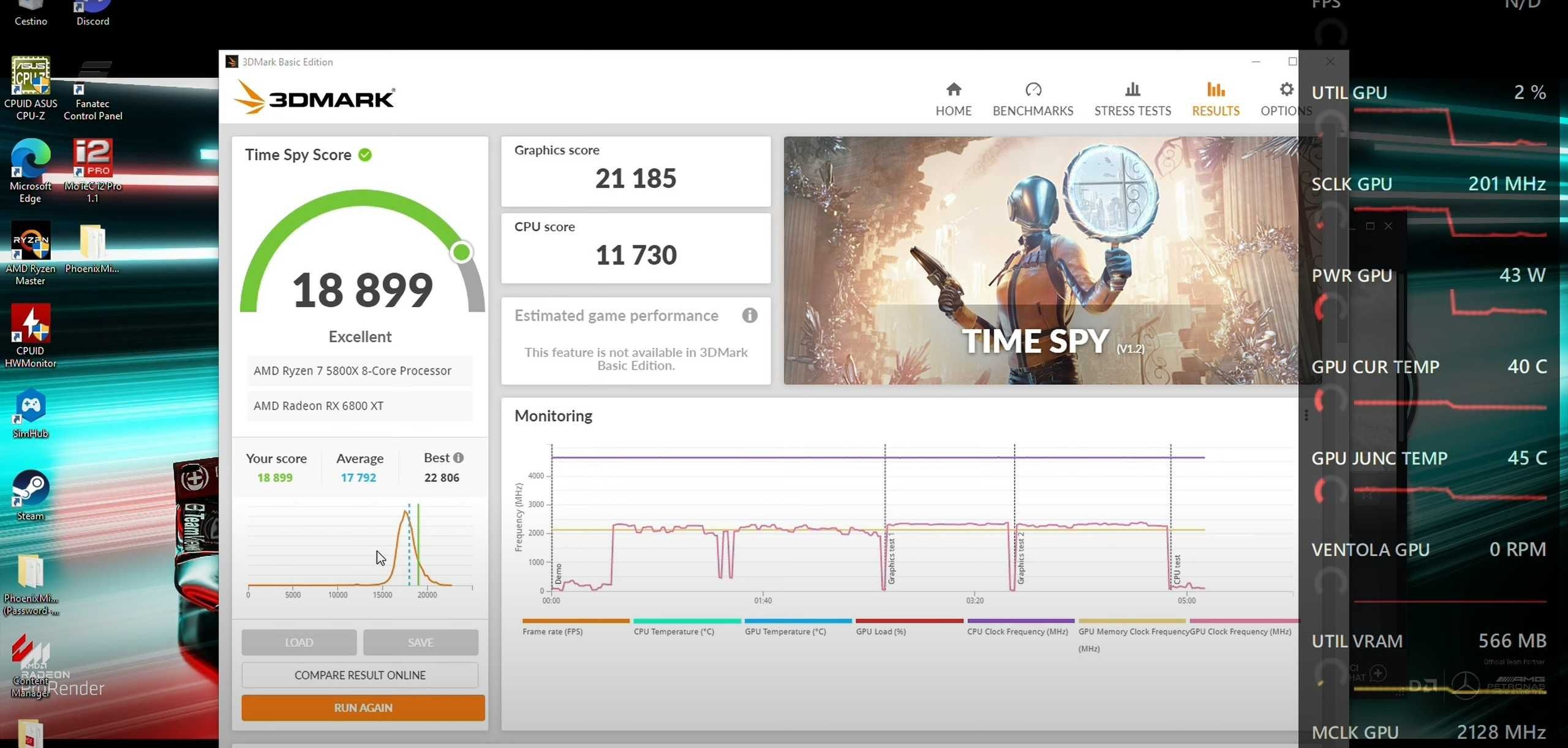
Task: Click the 3DMark title bar app icon
Action: pyautogui.click(x=232, y=62)
